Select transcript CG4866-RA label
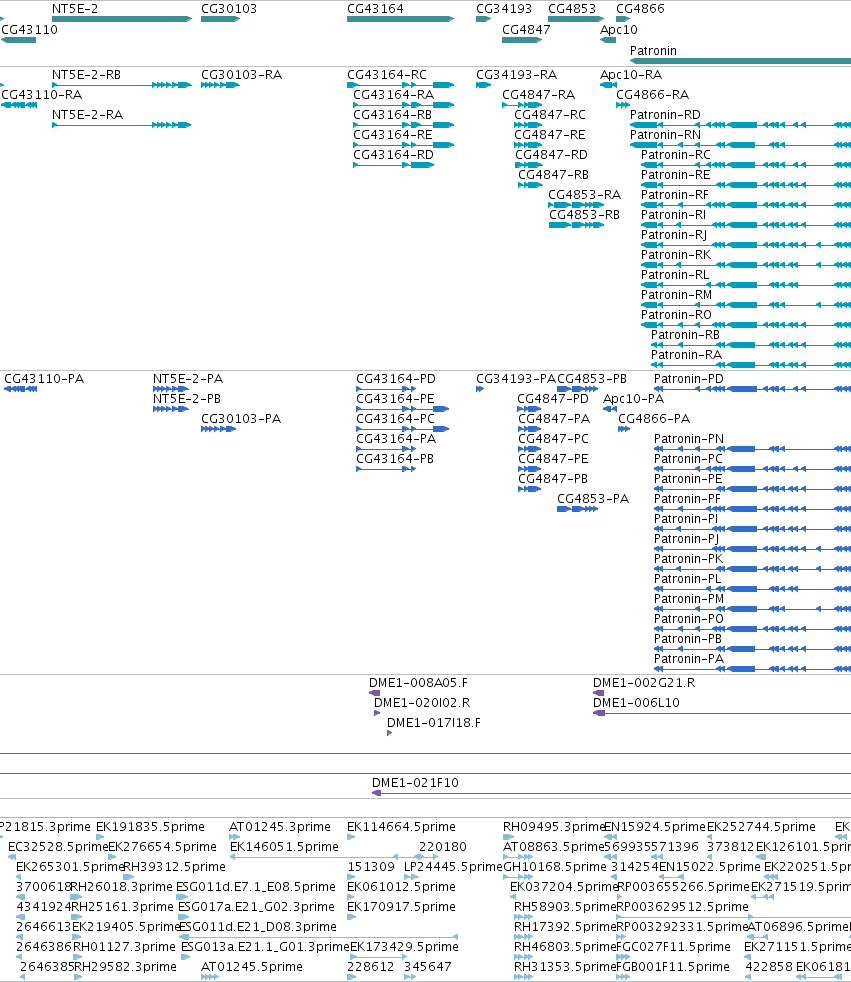 click(652, 95)
